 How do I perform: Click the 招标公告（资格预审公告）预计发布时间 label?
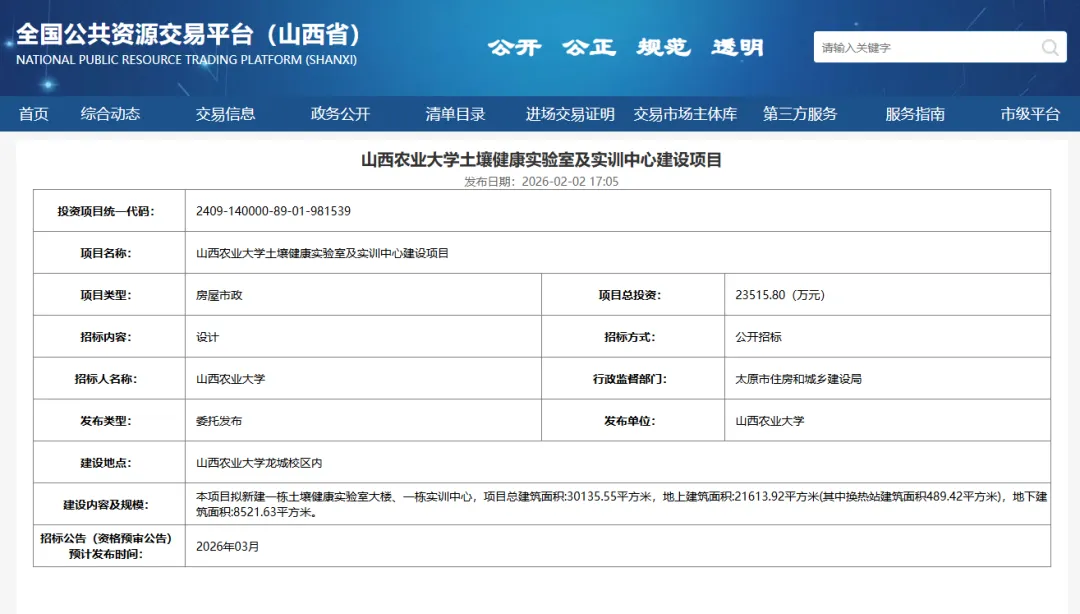click(x=105, y=546)
